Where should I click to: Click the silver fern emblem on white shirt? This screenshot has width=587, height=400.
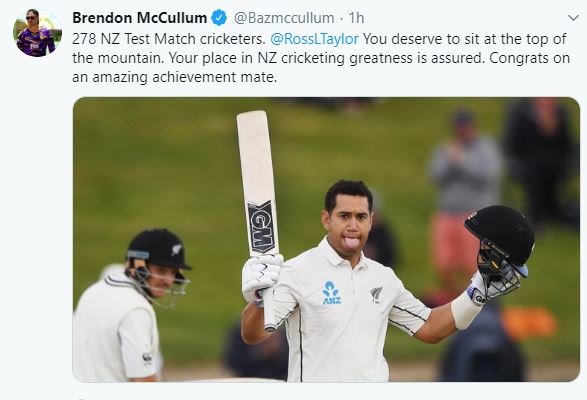click(376, 295)
